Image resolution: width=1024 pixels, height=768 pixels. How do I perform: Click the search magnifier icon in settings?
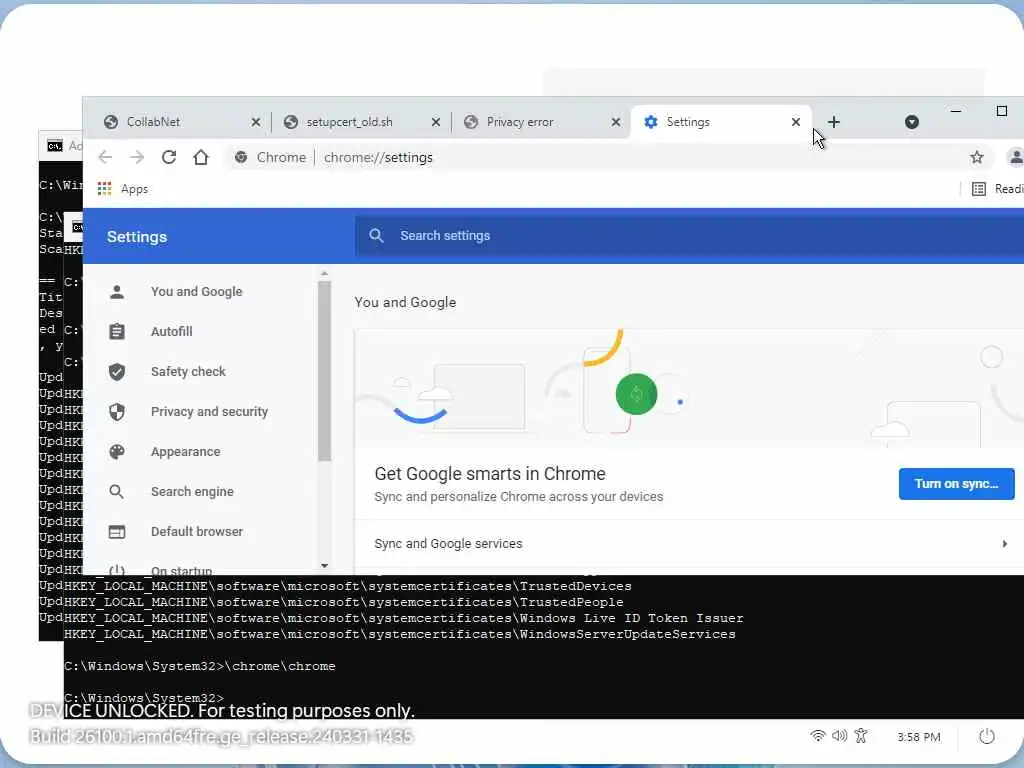pos(376,236)
